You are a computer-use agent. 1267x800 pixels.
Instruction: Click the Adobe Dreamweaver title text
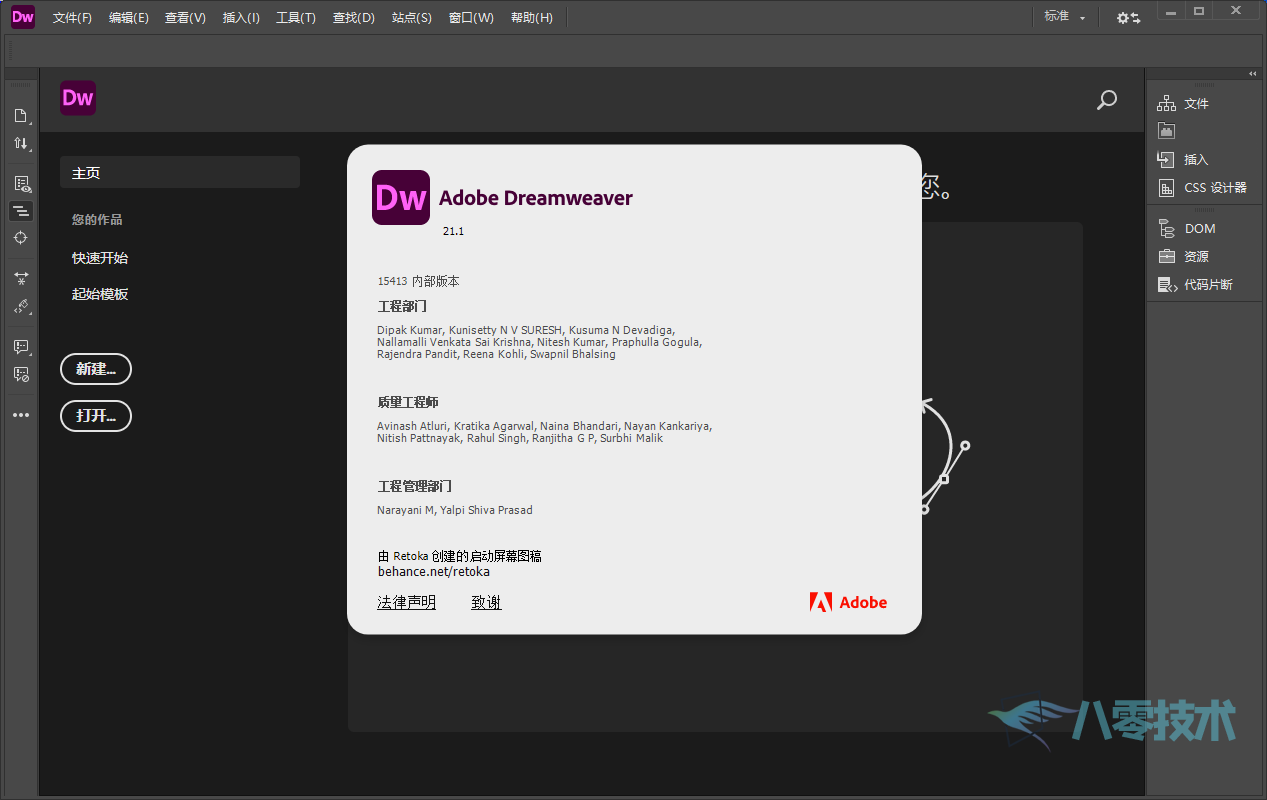[536, 198]
